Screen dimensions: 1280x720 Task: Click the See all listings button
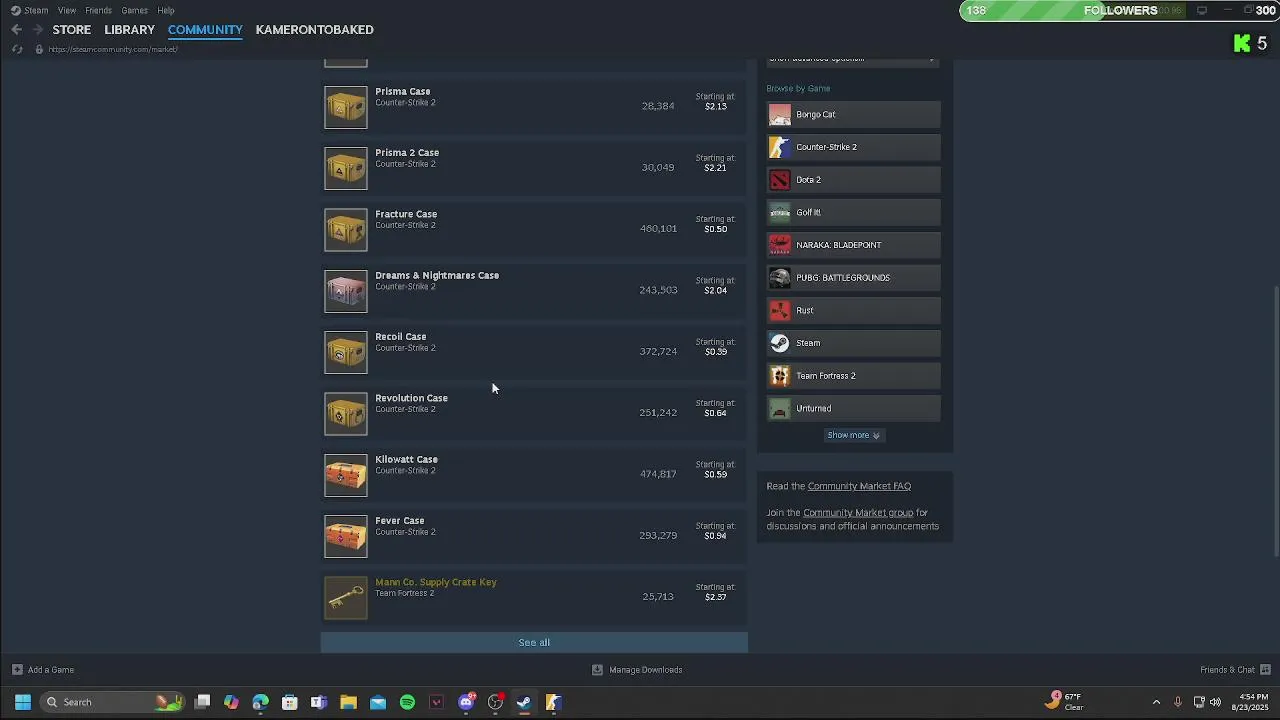point(534,642)
